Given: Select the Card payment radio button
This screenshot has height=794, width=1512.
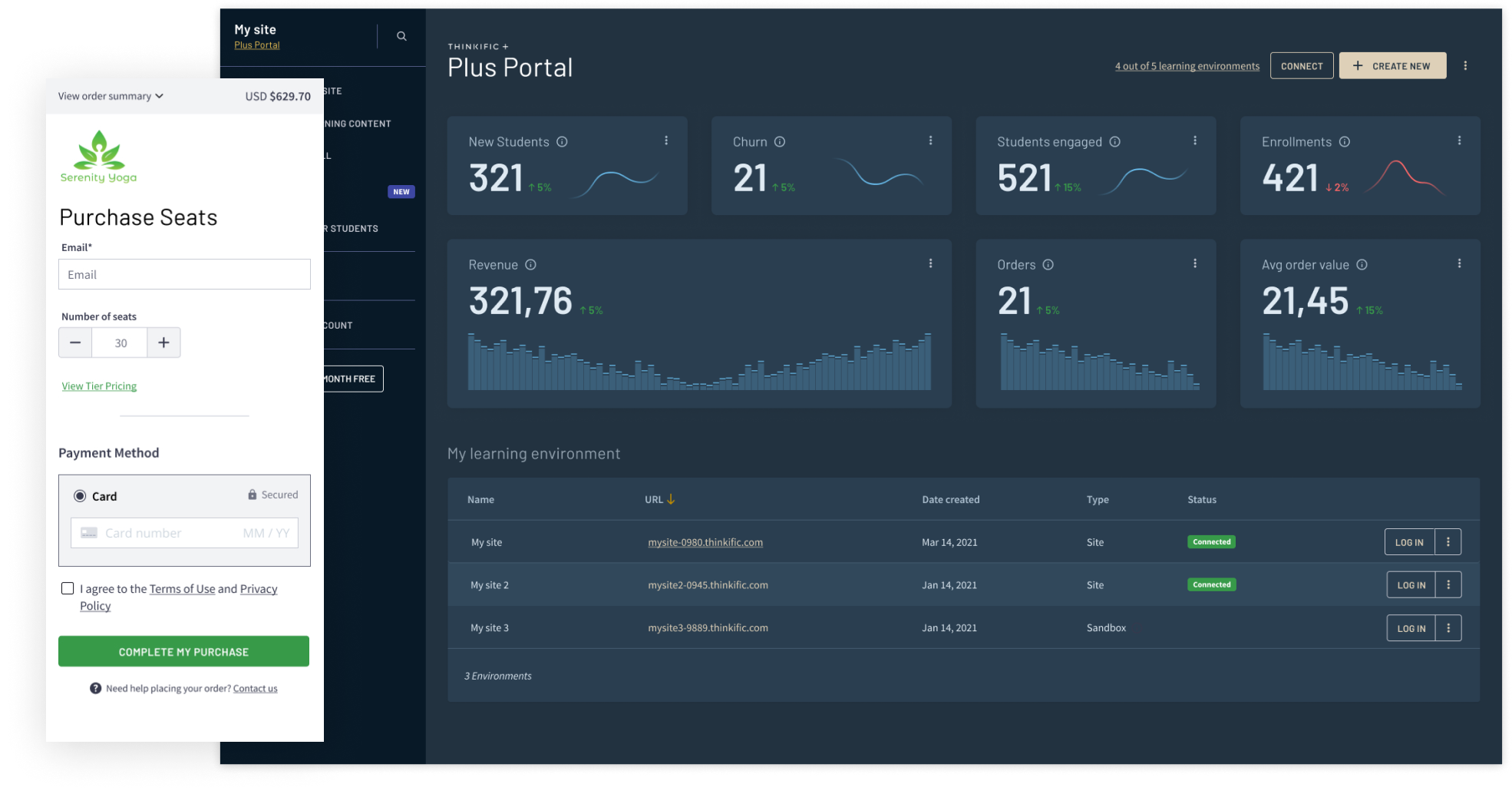Looking at the screenshot, I should (x=80, y=496).
